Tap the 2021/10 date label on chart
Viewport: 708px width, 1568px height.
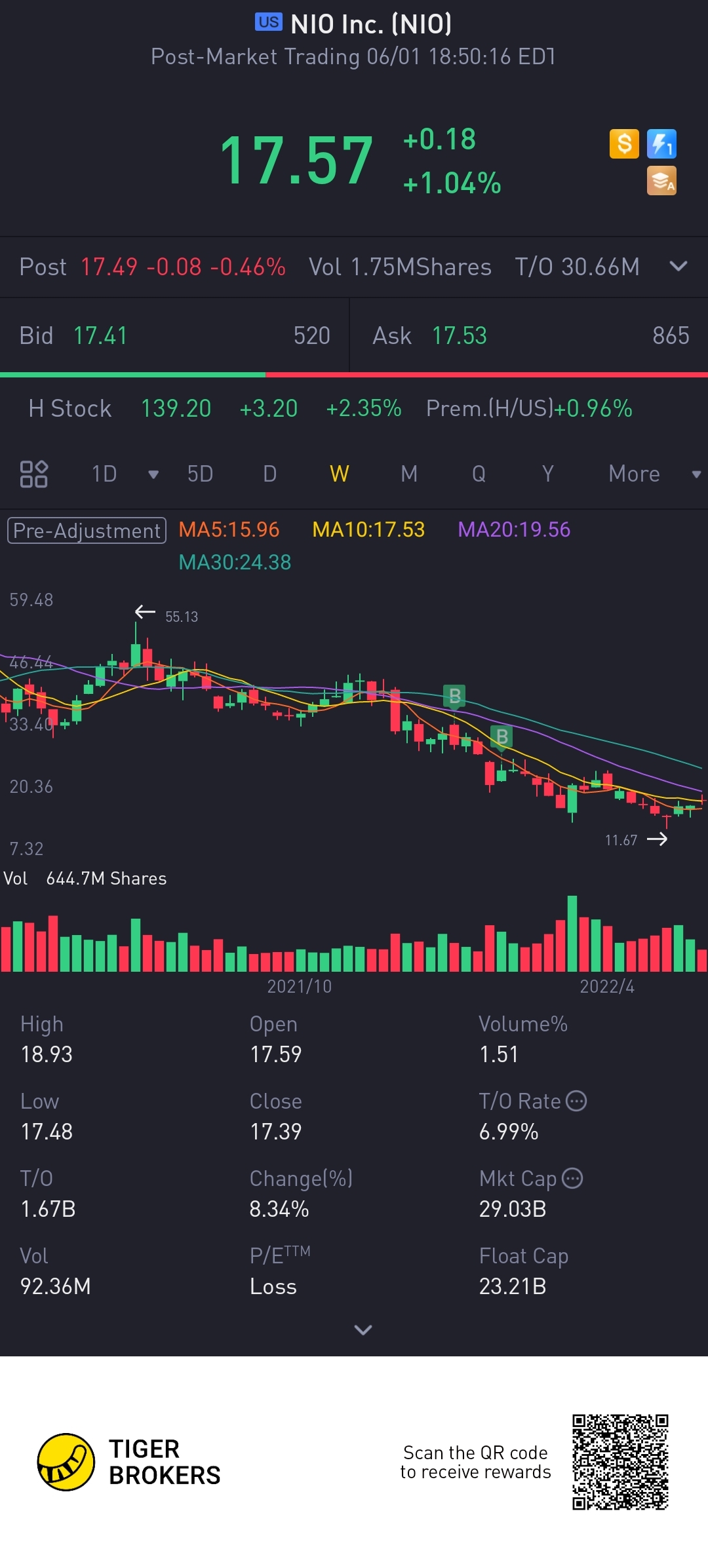(x=300, y=986)
